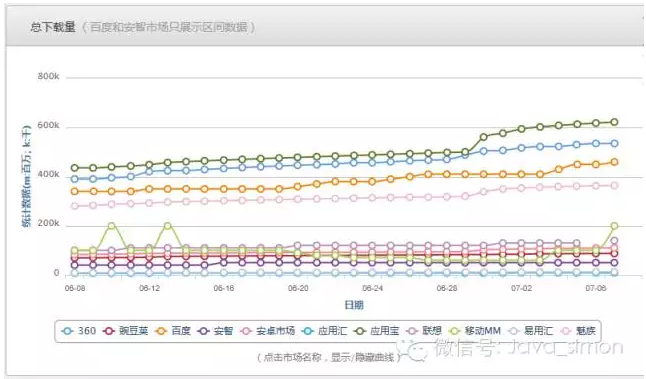Image resolution: width=646 pixels, height=379 pixels.
Task: Click the 魅族 legend marker icon
Action: pos(567,331)
